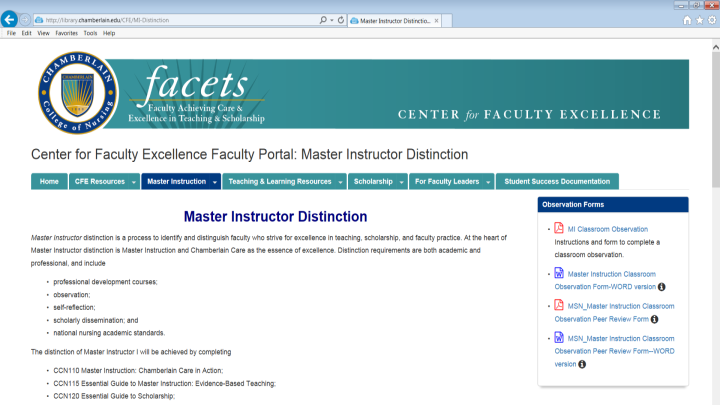The height and width of the screenshot is (405, 720).
Task: Click page icon in the address bar
Action: (x=39, y=20)
